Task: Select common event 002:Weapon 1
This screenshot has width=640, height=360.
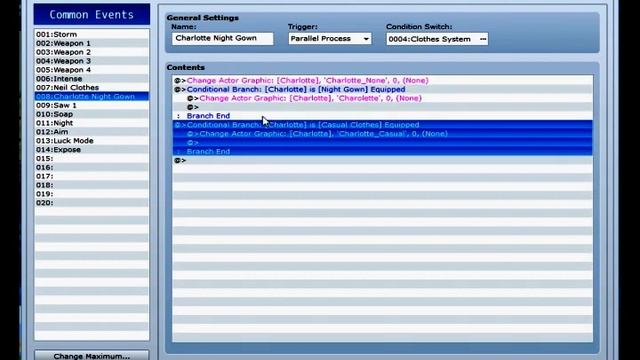Action: tap(92, 43)
